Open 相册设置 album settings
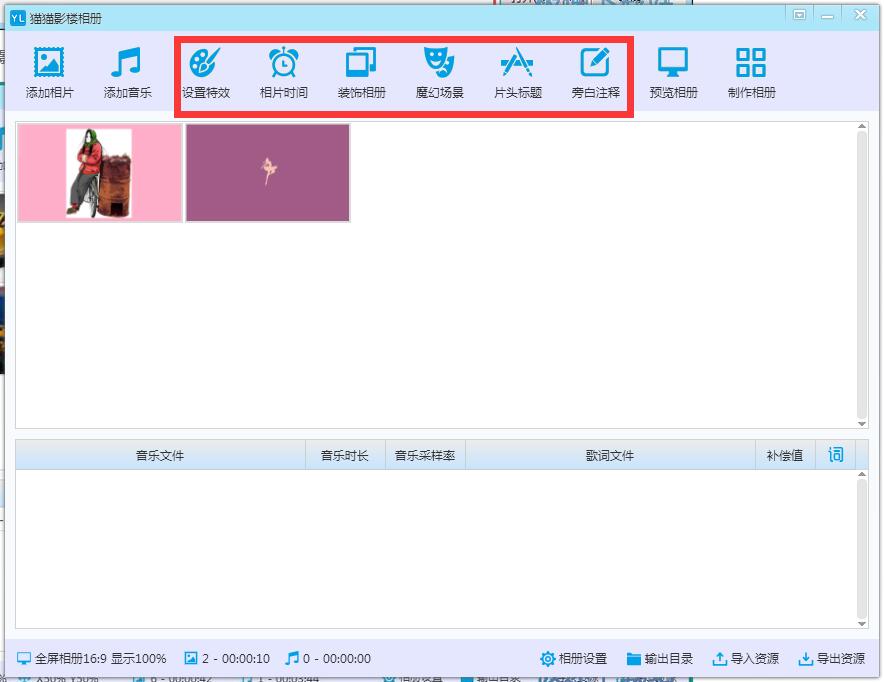Viewport: 884px width, 682px height. coord(573,659)
